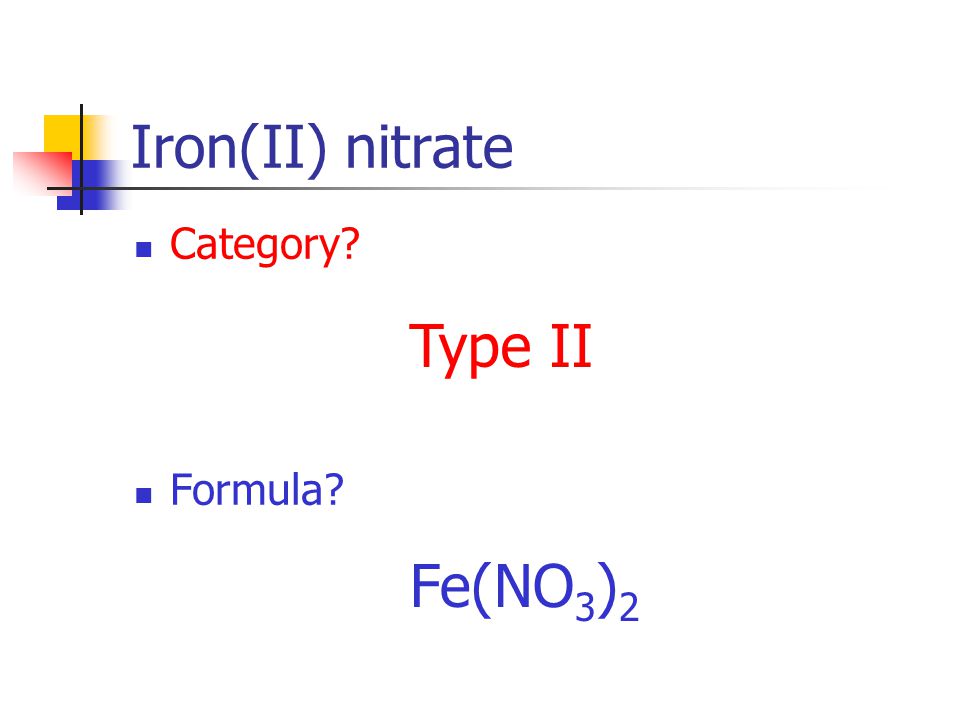Viewport: 960px width, 720px height.
Task: Click the horizontal line under the title
Action: coord(465,189)
